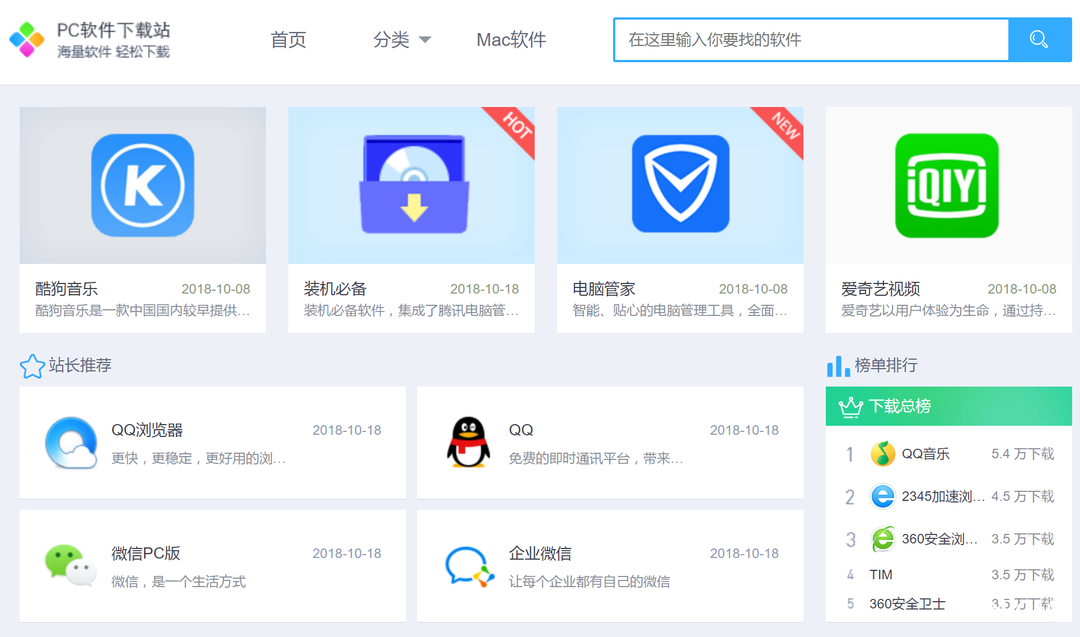Click the 微信PC版 chat bubbles icon
Screen dimensions: 1080x637
click(71, 565)
